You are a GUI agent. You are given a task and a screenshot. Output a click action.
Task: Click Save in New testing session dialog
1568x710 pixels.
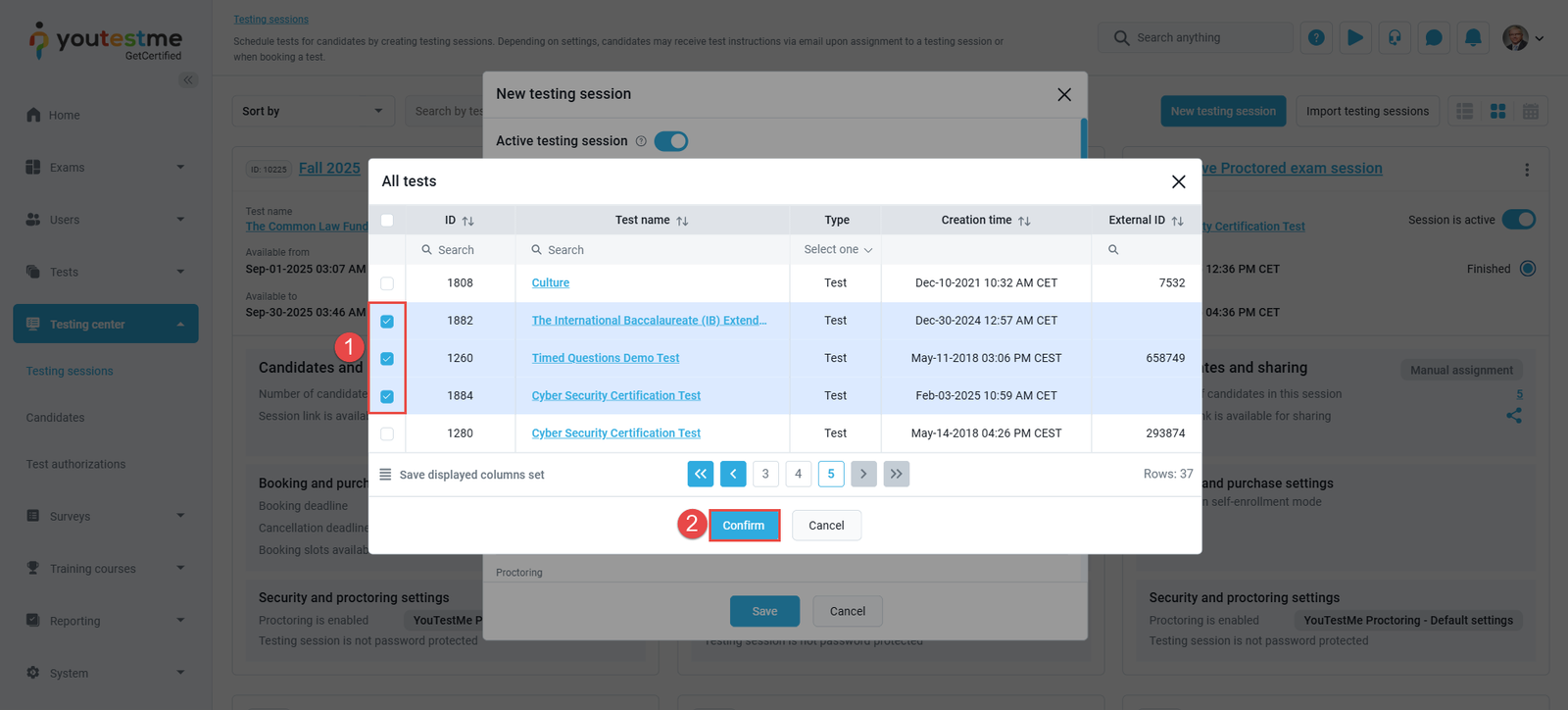click(x=764, y=611)
